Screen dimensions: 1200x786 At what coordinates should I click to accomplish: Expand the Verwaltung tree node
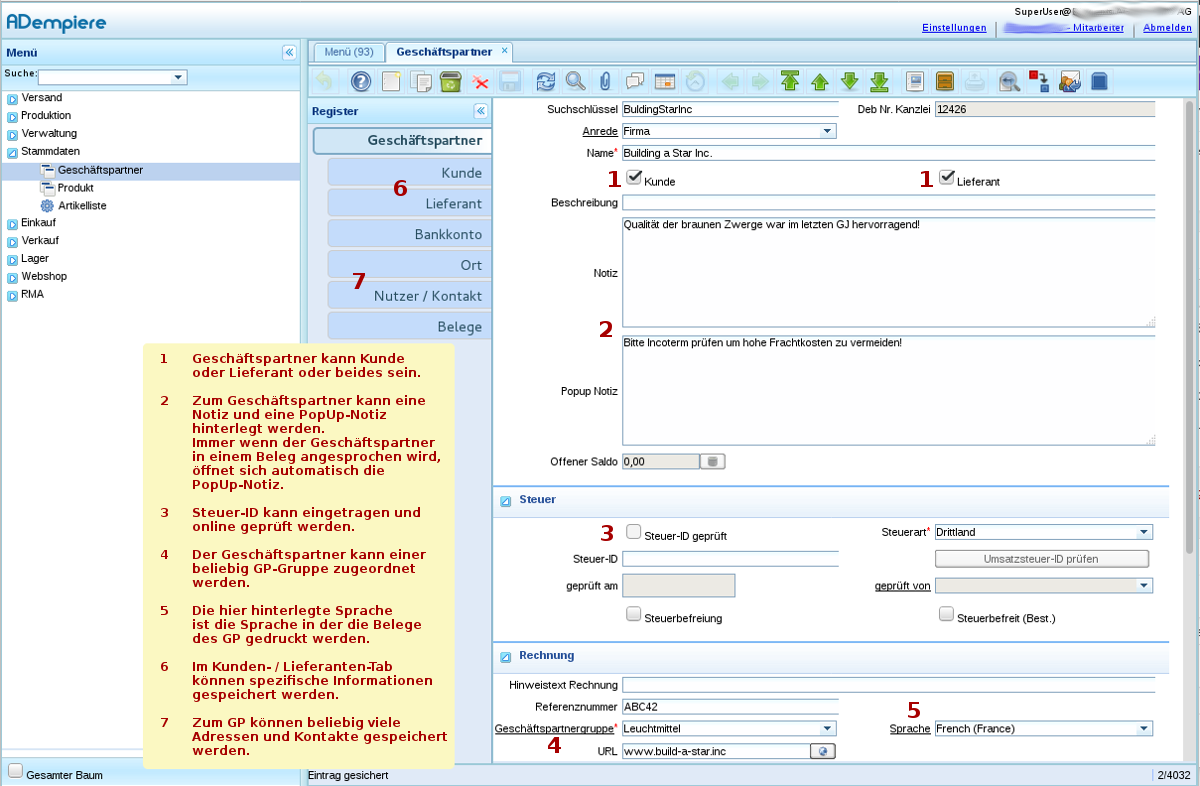click(x=12, y=134)
